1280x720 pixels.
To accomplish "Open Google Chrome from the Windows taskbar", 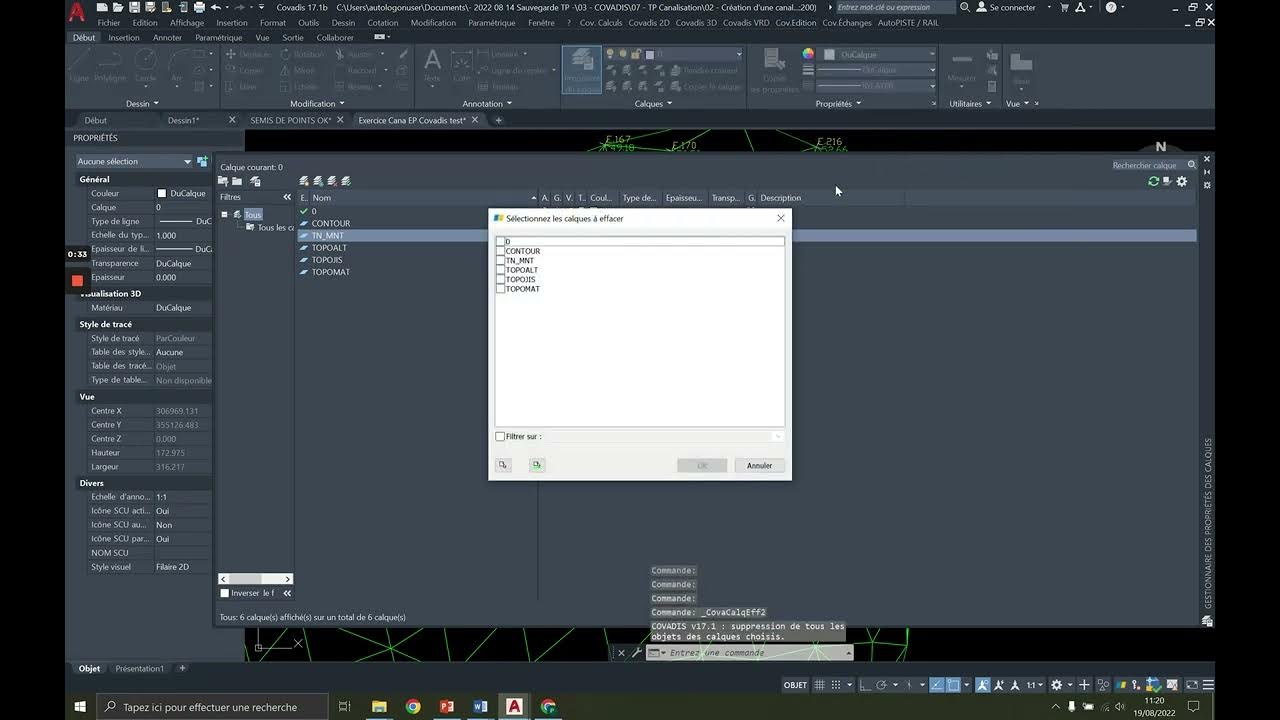I will coord(413,707).
